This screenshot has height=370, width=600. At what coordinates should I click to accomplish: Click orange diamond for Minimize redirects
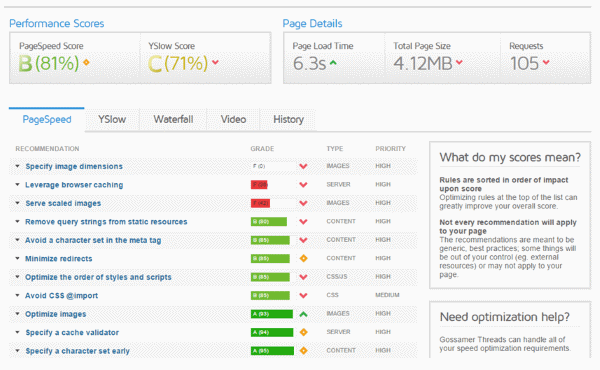(303, 258)
